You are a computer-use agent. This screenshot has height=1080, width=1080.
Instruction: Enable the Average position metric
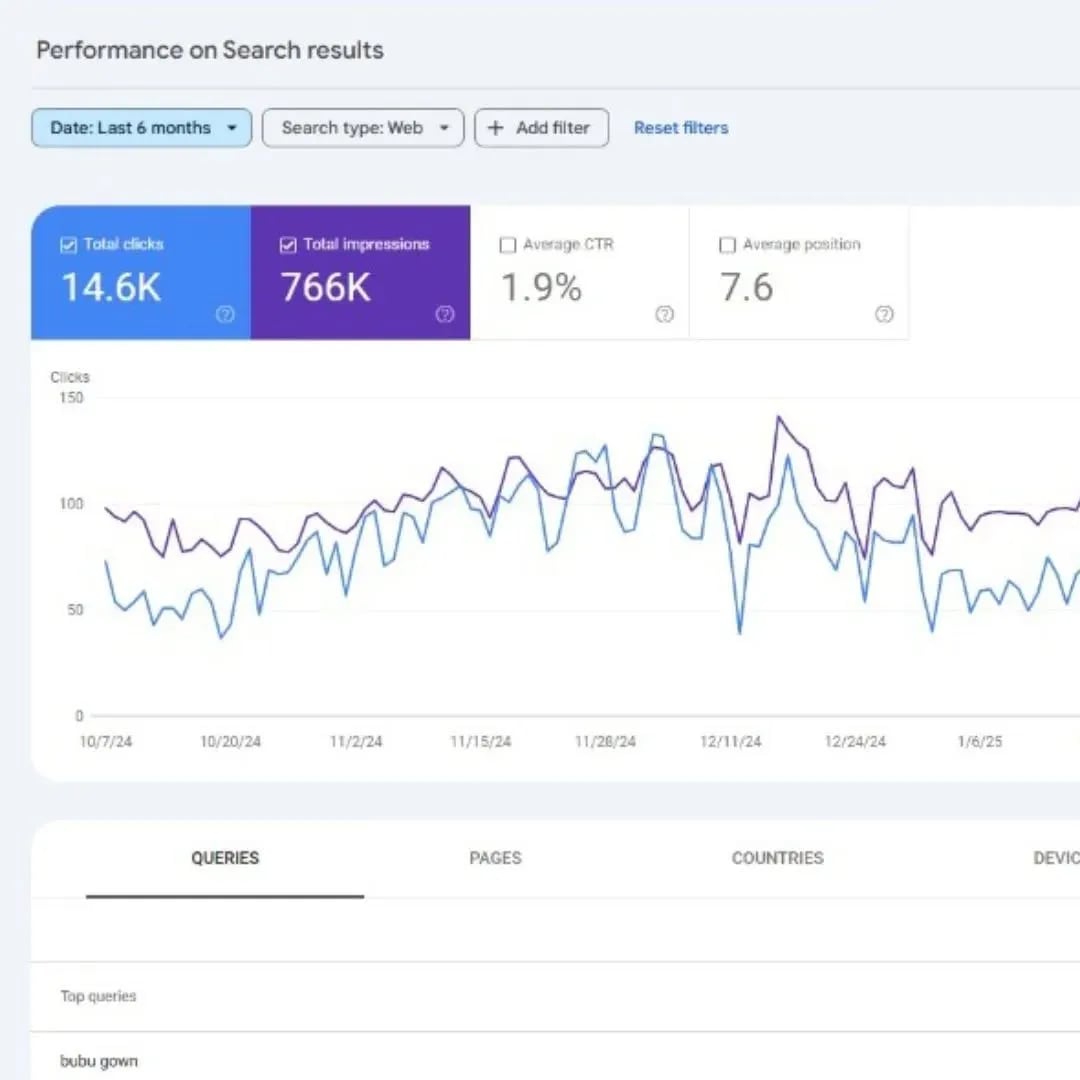pyautogui.click(x=727, y=244)
